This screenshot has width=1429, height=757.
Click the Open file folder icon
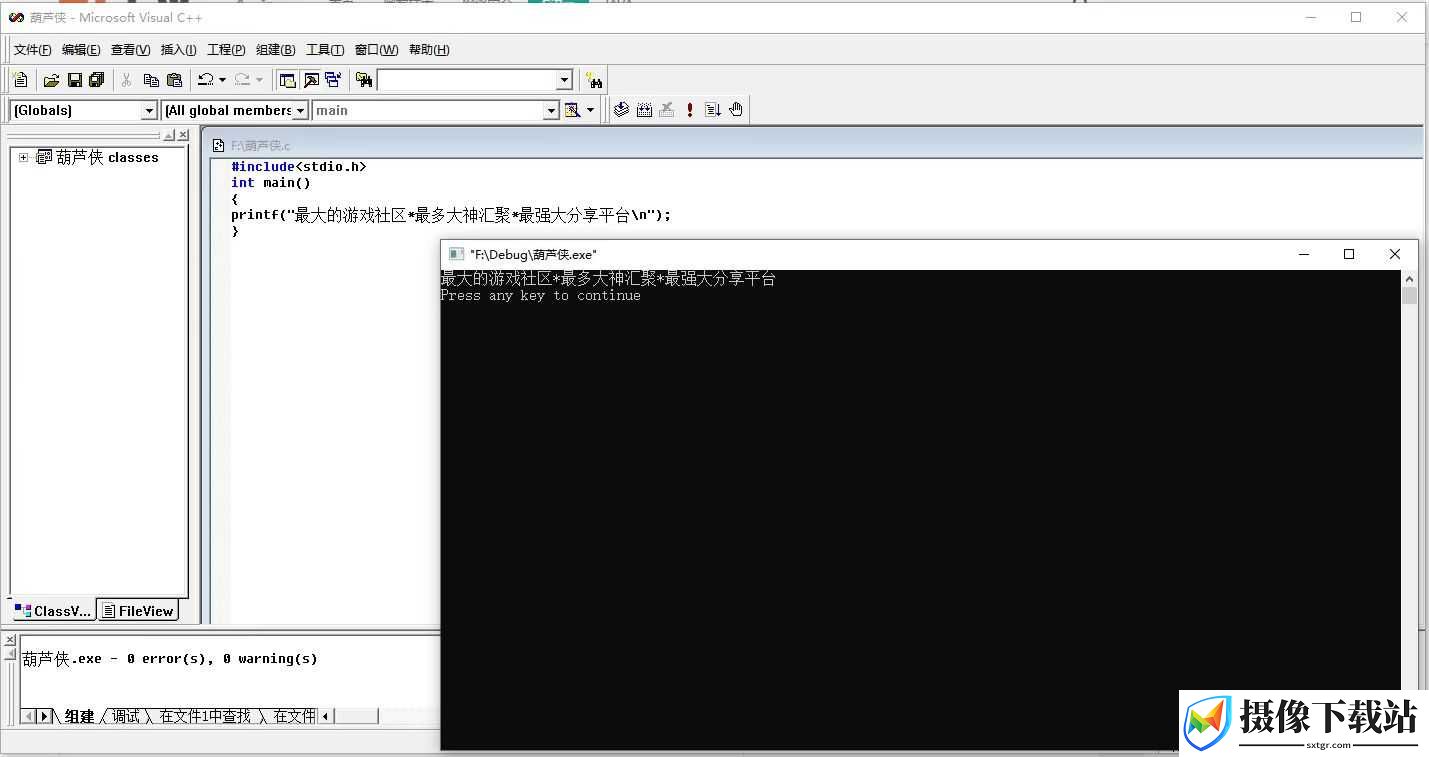coord(51,80)
